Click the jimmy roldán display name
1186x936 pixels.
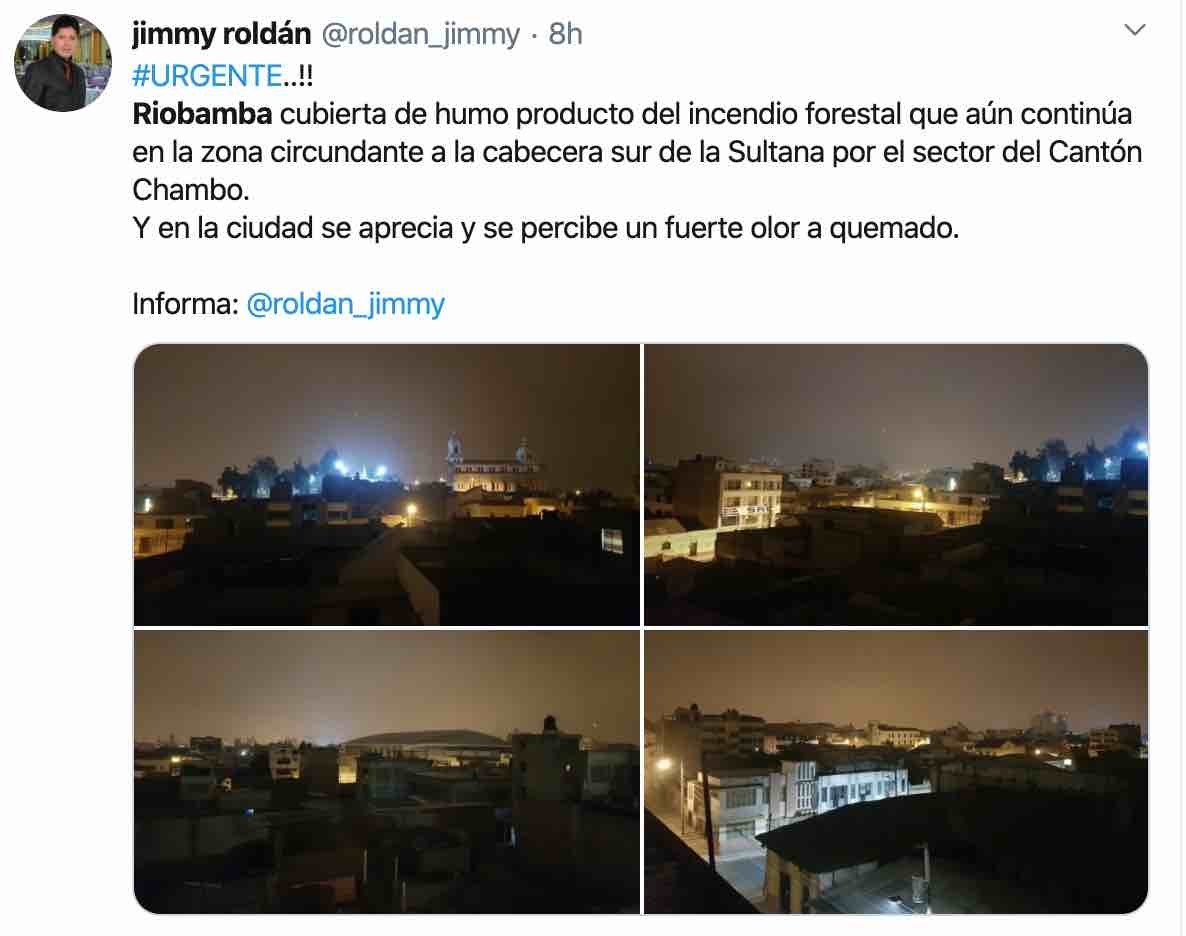click(x=222, y=34)
